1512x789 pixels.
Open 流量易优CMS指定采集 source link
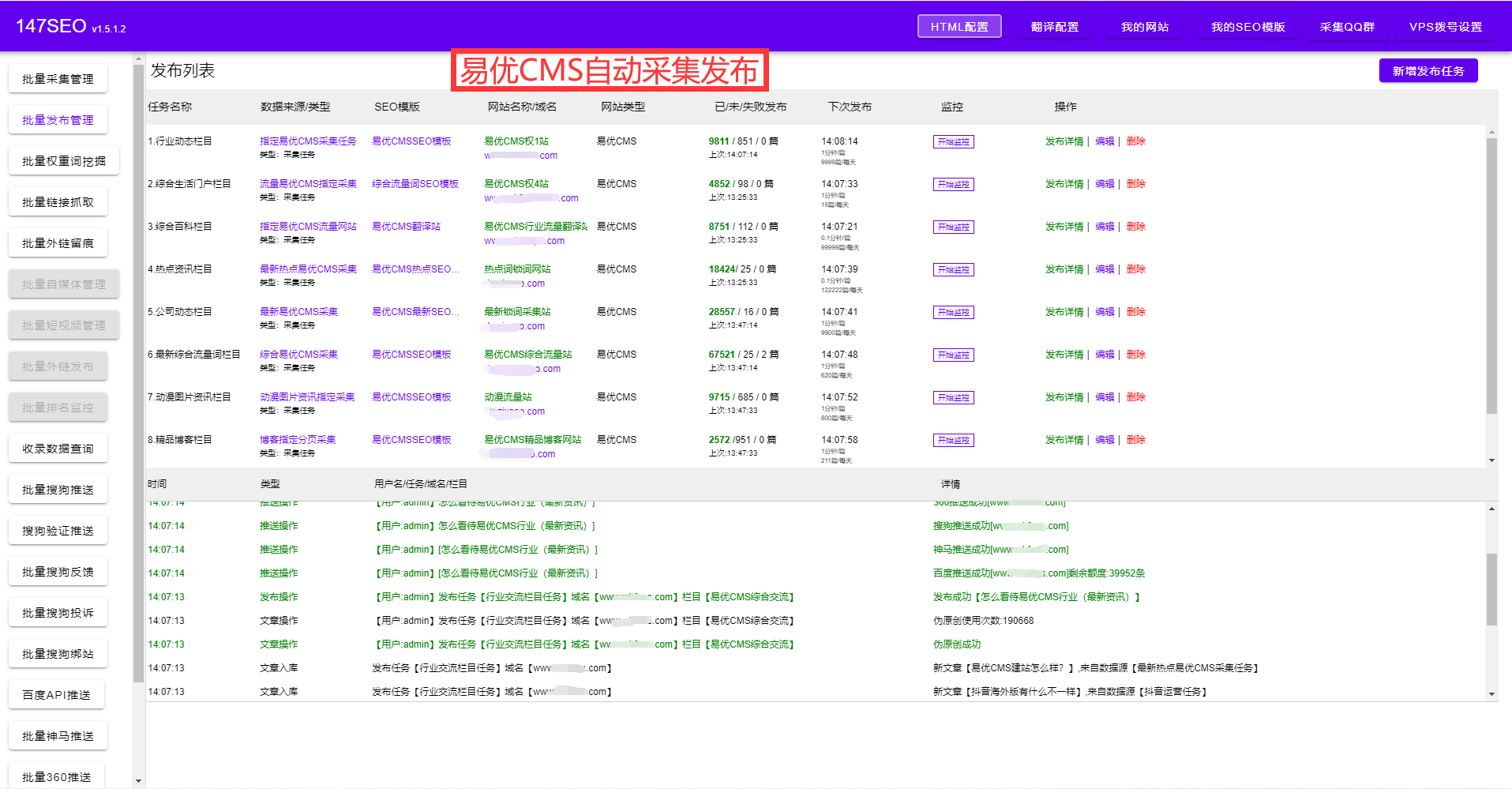tap(308, 184)
